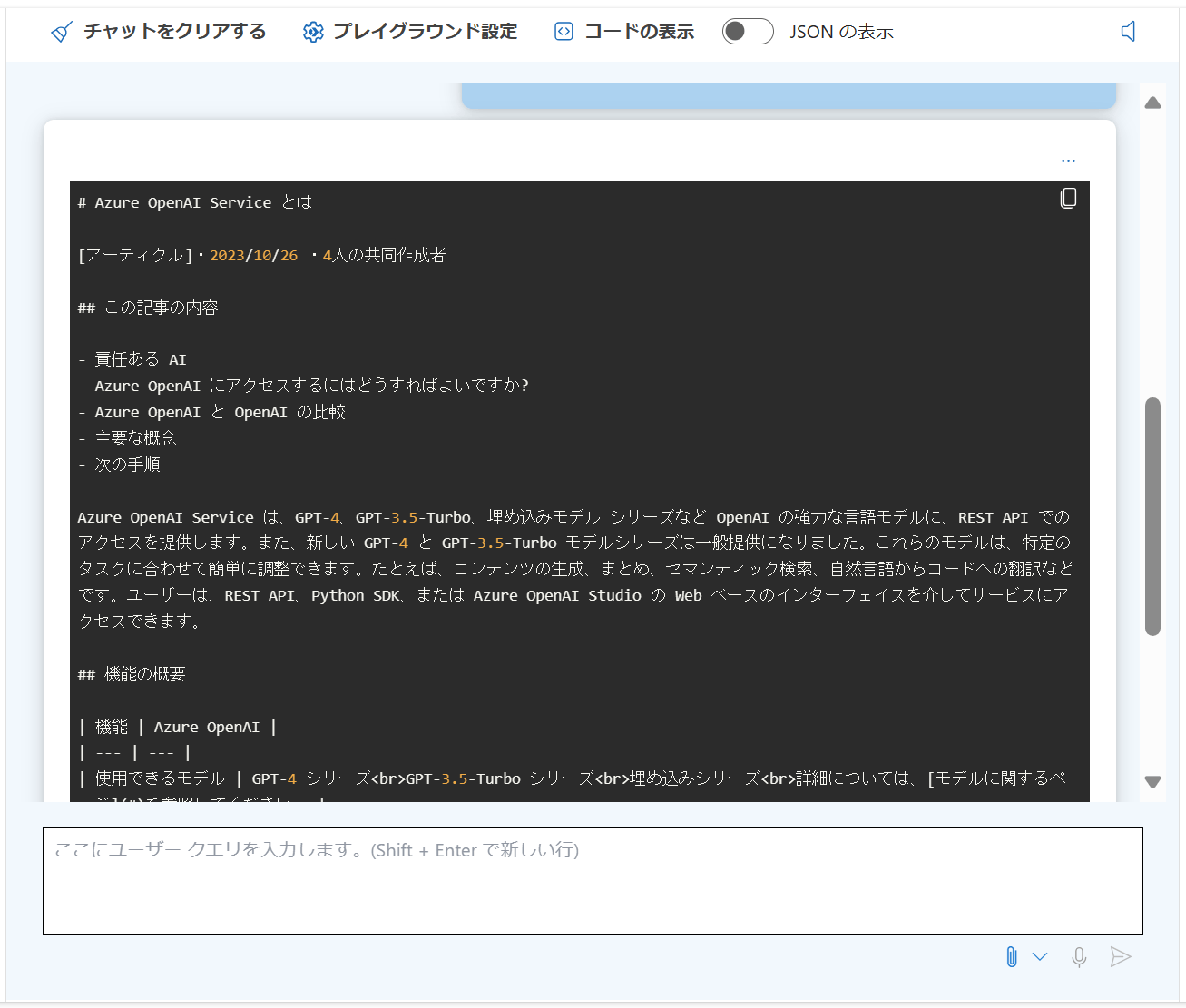1186x1008 pixels.
Task: Click the '使用できるモデル' table row text
Action: tap(160, 778)
